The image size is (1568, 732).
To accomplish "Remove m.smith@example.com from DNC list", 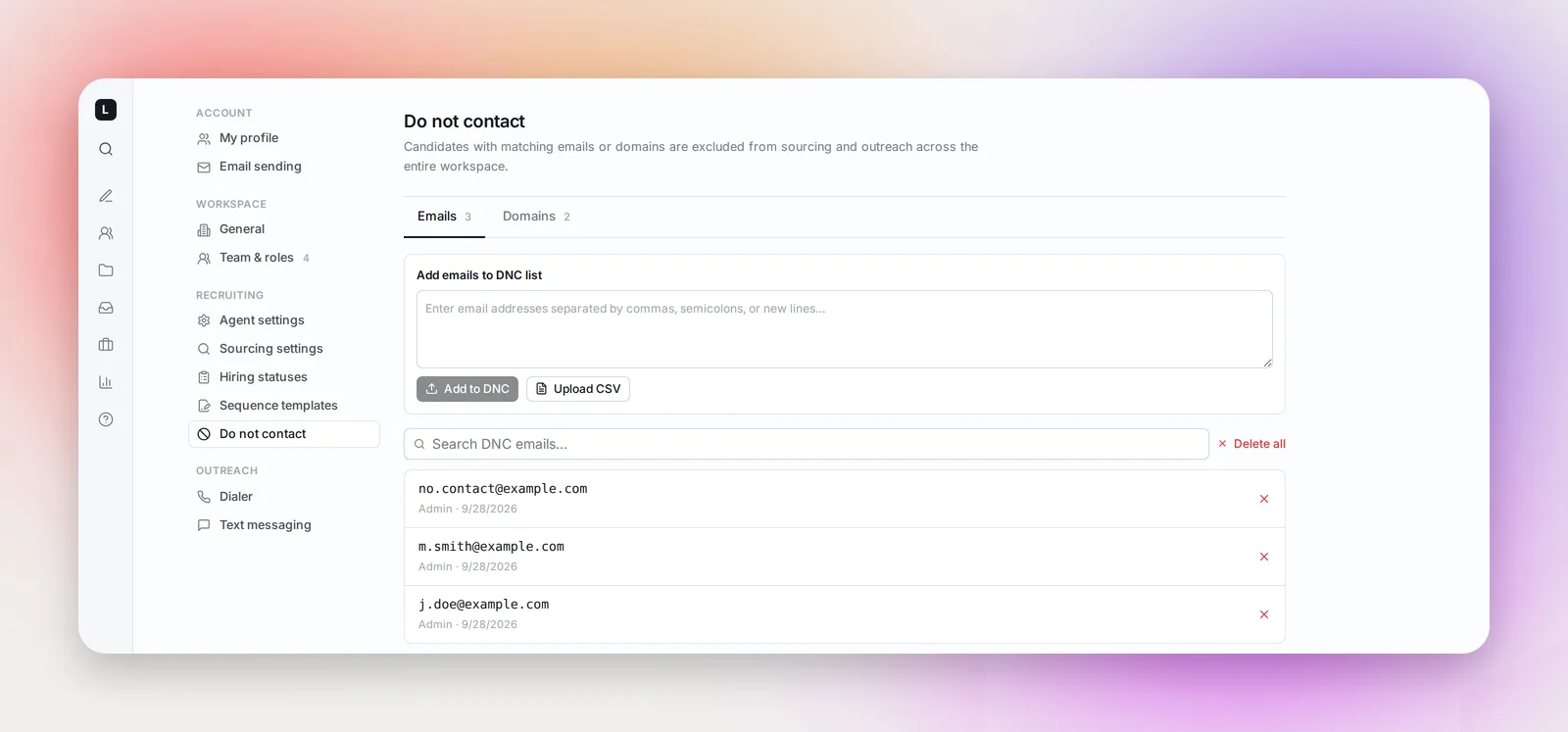I will click(x=1264, y=557).
